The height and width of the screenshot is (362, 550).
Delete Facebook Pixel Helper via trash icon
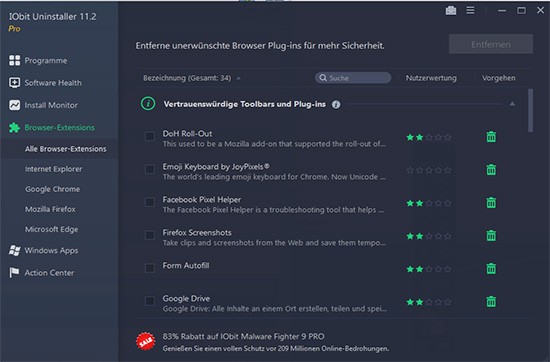point(491,203)
